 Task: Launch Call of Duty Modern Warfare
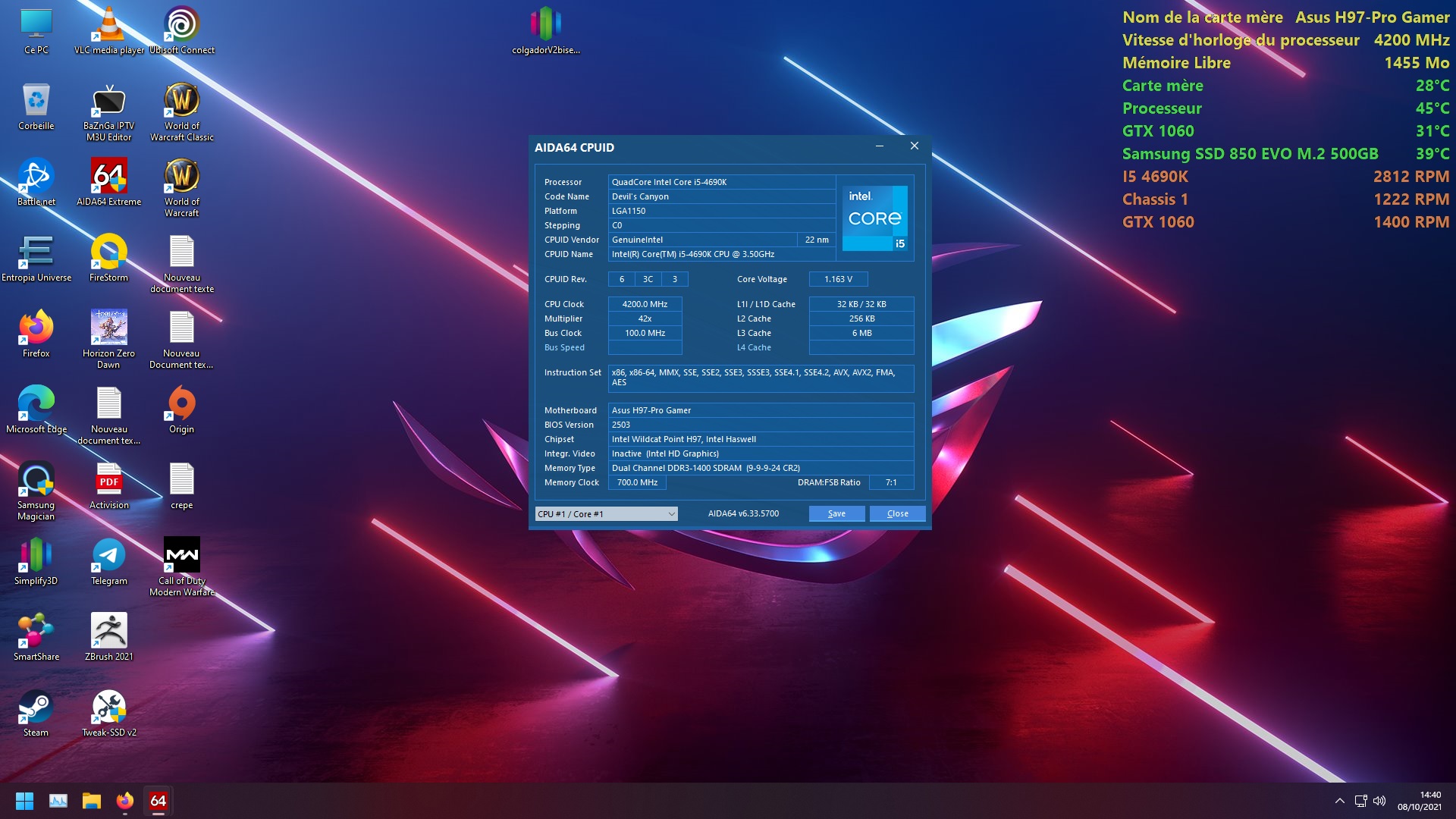point(182,566)
